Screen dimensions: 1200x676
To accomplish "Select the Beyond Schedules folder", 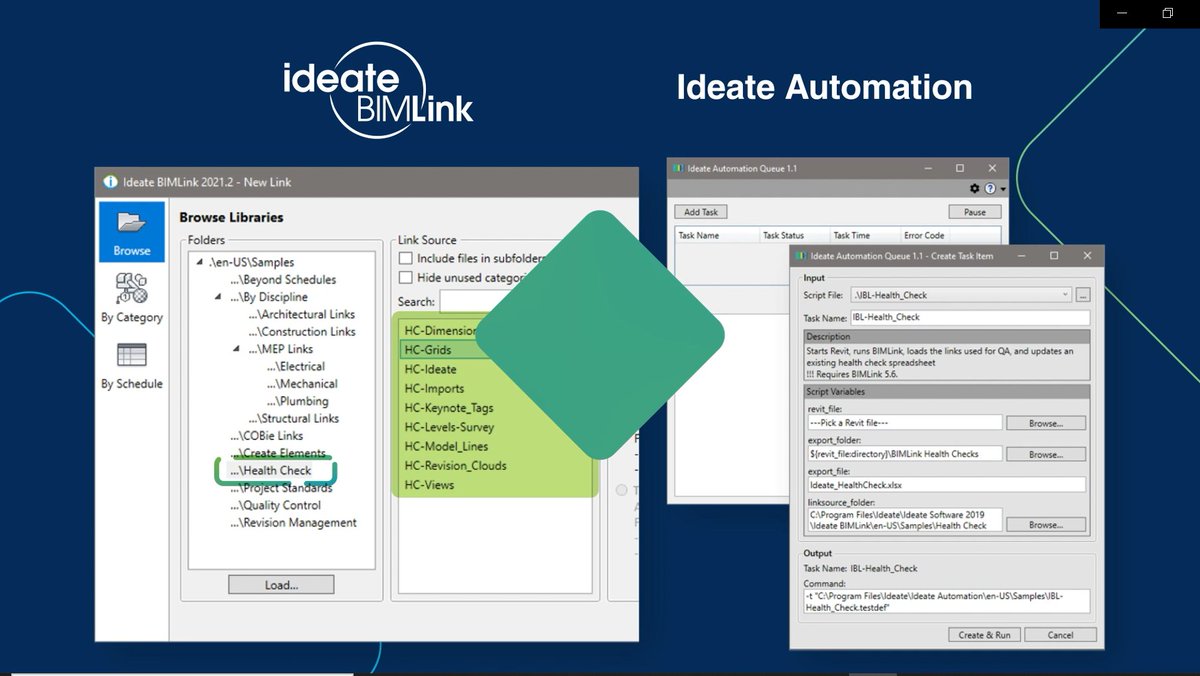I will pyautogui.click(x=283, y=280).
